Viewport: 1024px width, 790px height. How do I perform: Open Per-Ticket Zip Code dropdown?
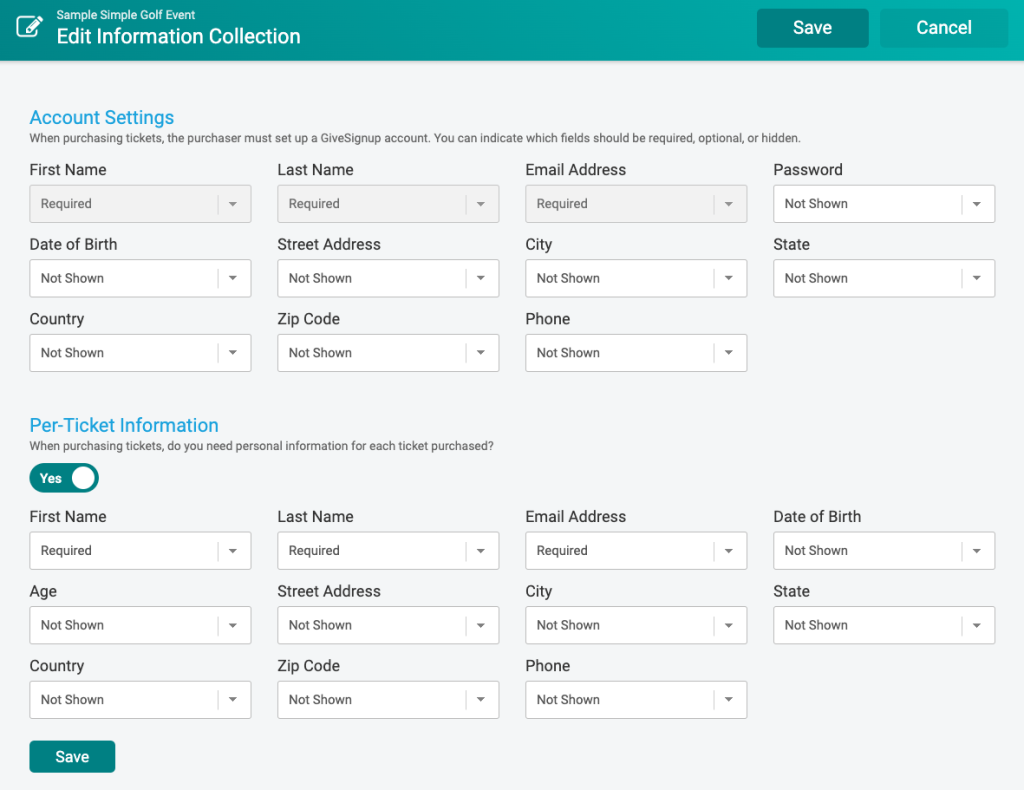(388, 699)
